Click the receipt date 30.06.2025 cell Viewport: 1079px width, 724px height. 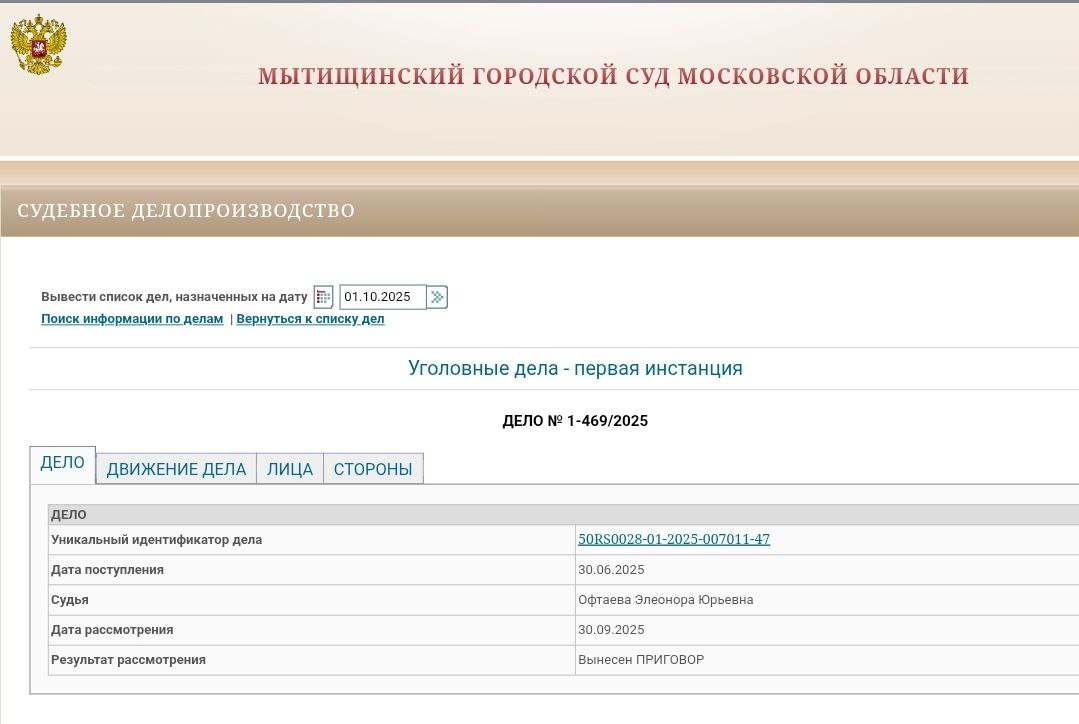coord(611,570)
